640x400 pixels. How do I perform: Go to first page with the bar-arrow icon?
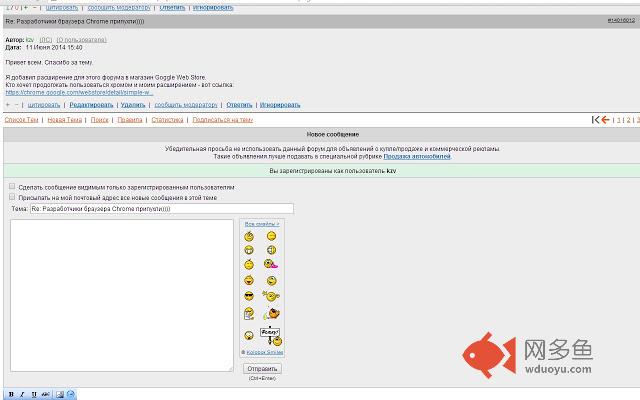point(596,120)
